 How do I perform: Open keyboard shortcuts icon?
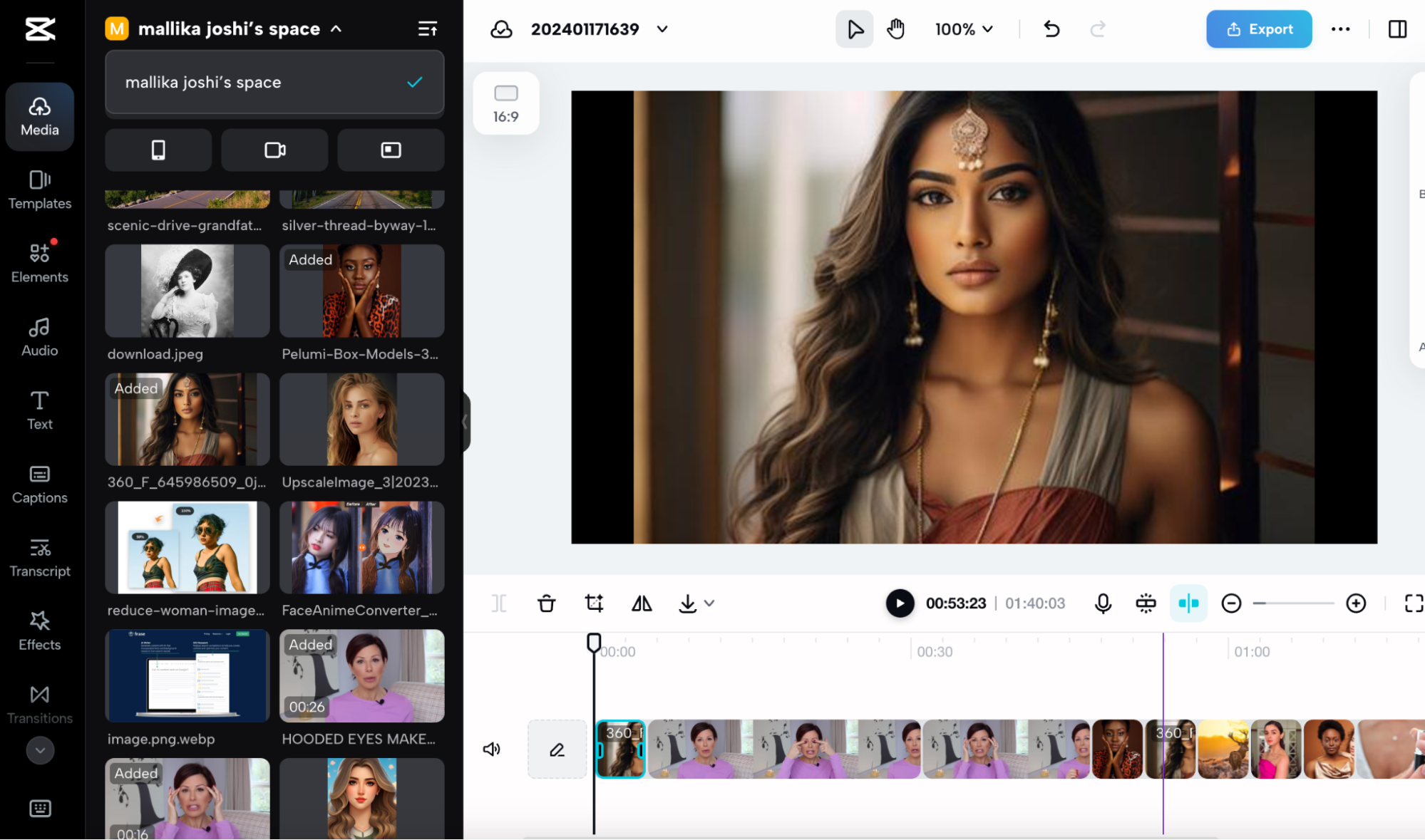tap(40, 808)
